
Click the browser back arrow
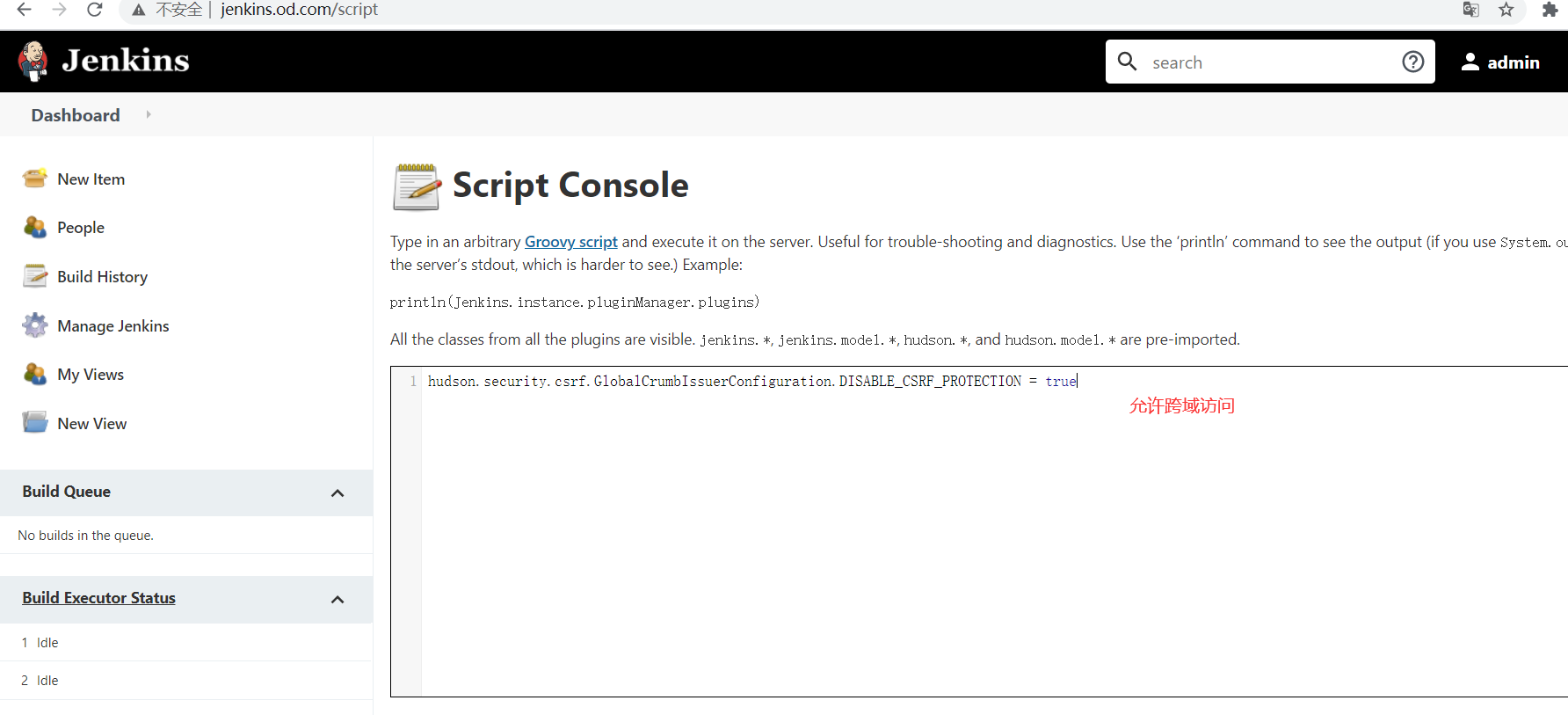[x=24, y=10]
